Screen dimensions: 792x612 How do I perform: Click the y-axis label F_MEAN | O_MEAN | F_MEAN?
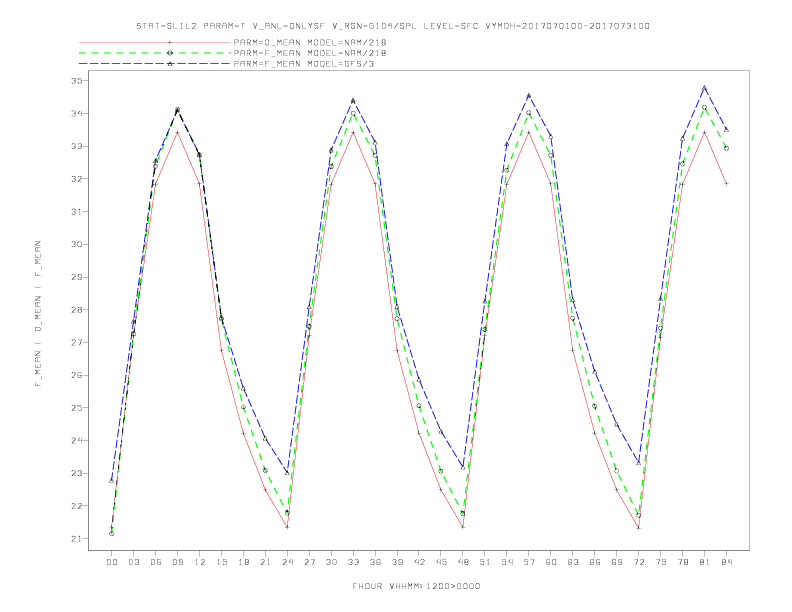(x=38, y=314)
